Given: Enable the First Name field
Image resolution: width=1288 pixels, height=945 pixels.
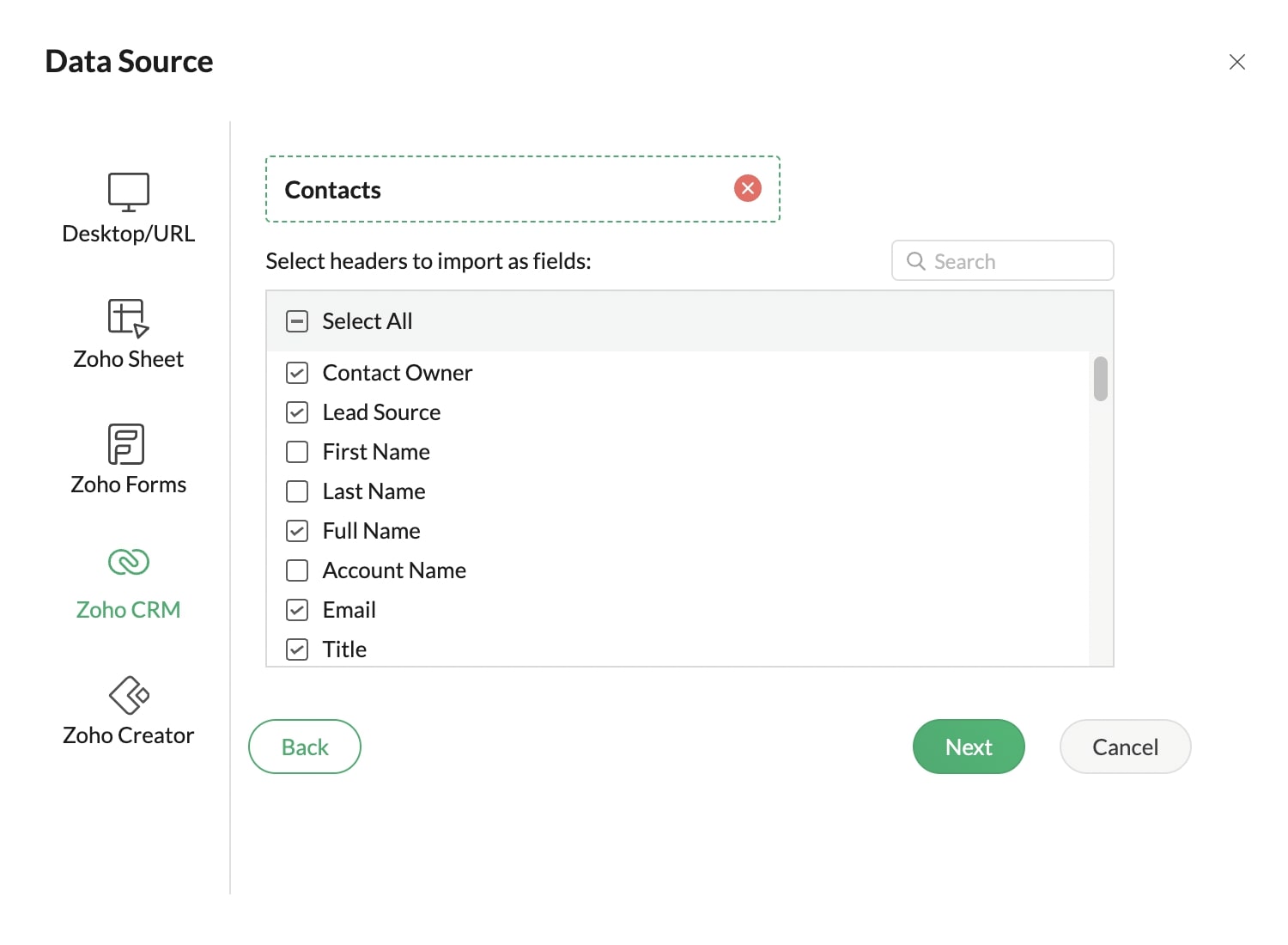Looking at the screenshot, I should point(296,451).
